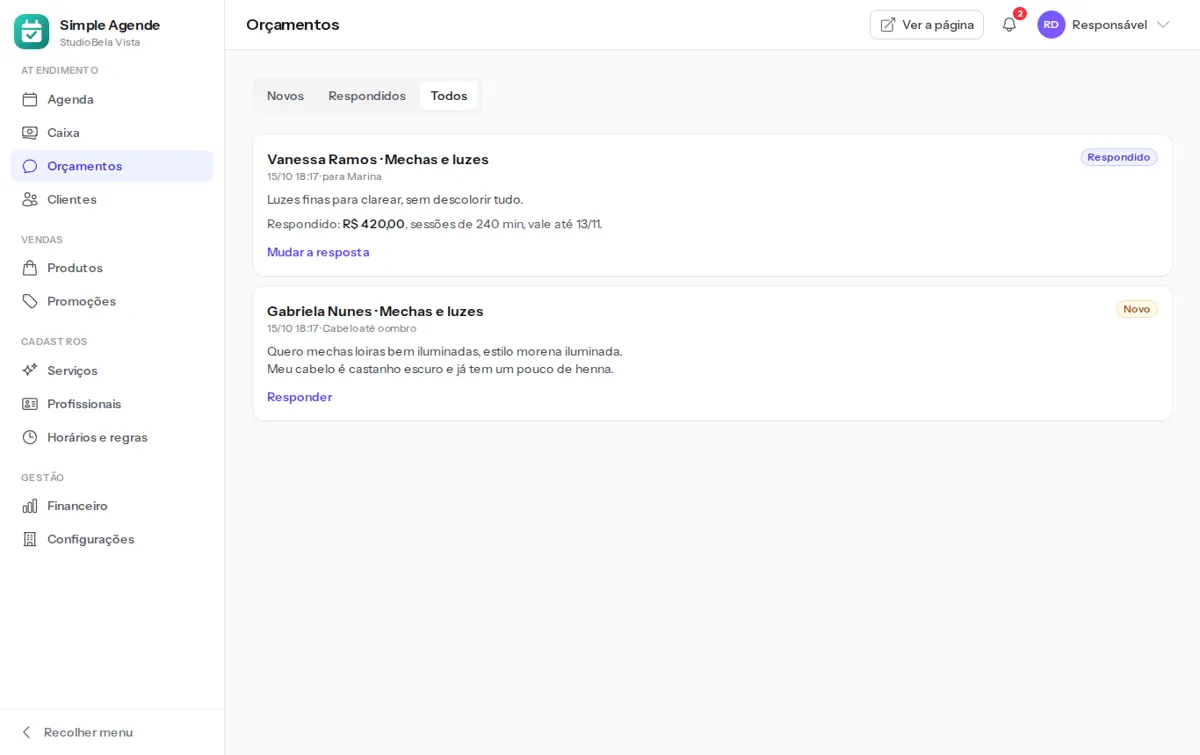The height and width of the screenshot is (755, 1200).
Task: Click the Respondido status badge
Action: point(1119,157)
